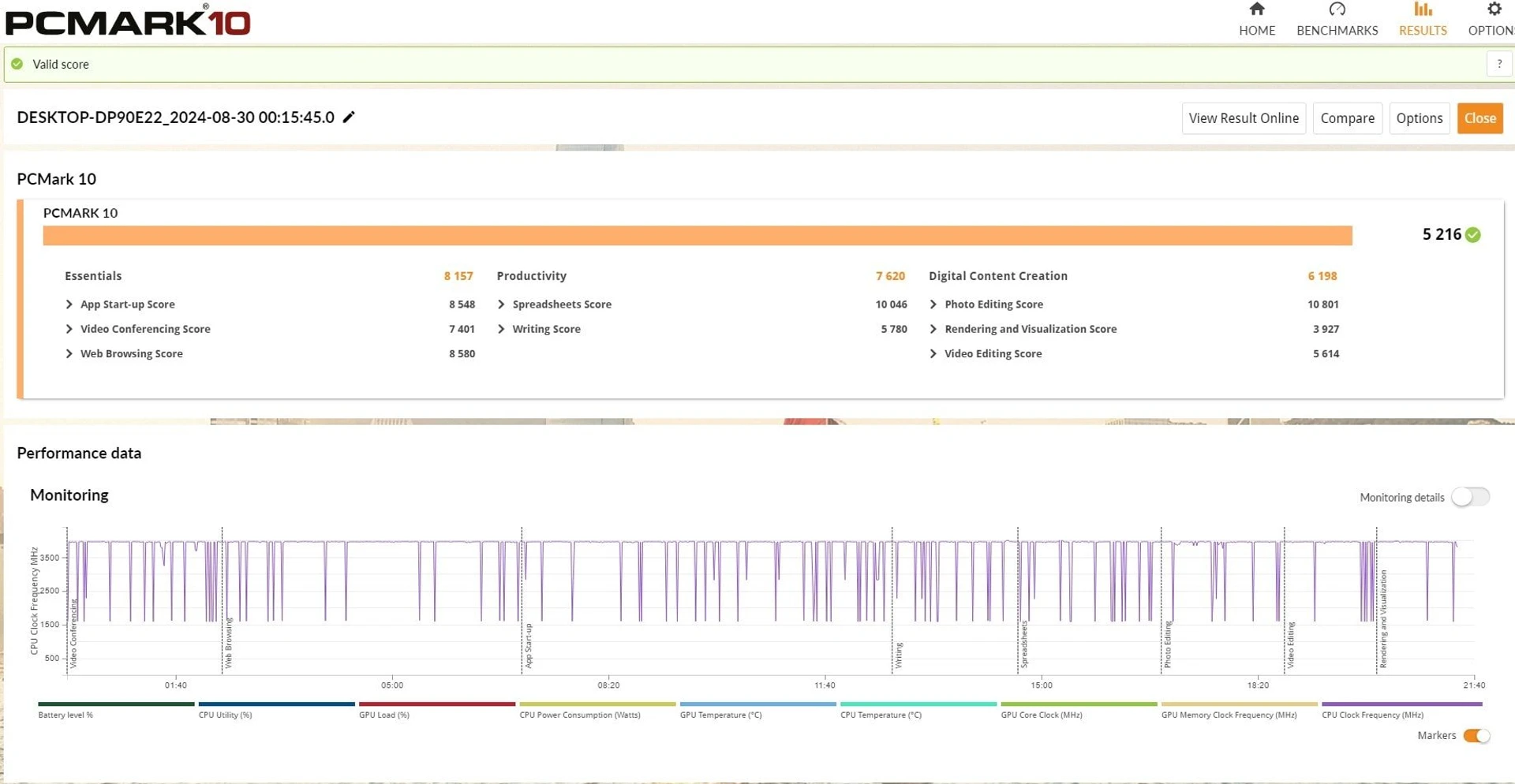Screen dimensions: 1515x784
Task: Select GPU Load (%) legend swatch
Action: 437,704
